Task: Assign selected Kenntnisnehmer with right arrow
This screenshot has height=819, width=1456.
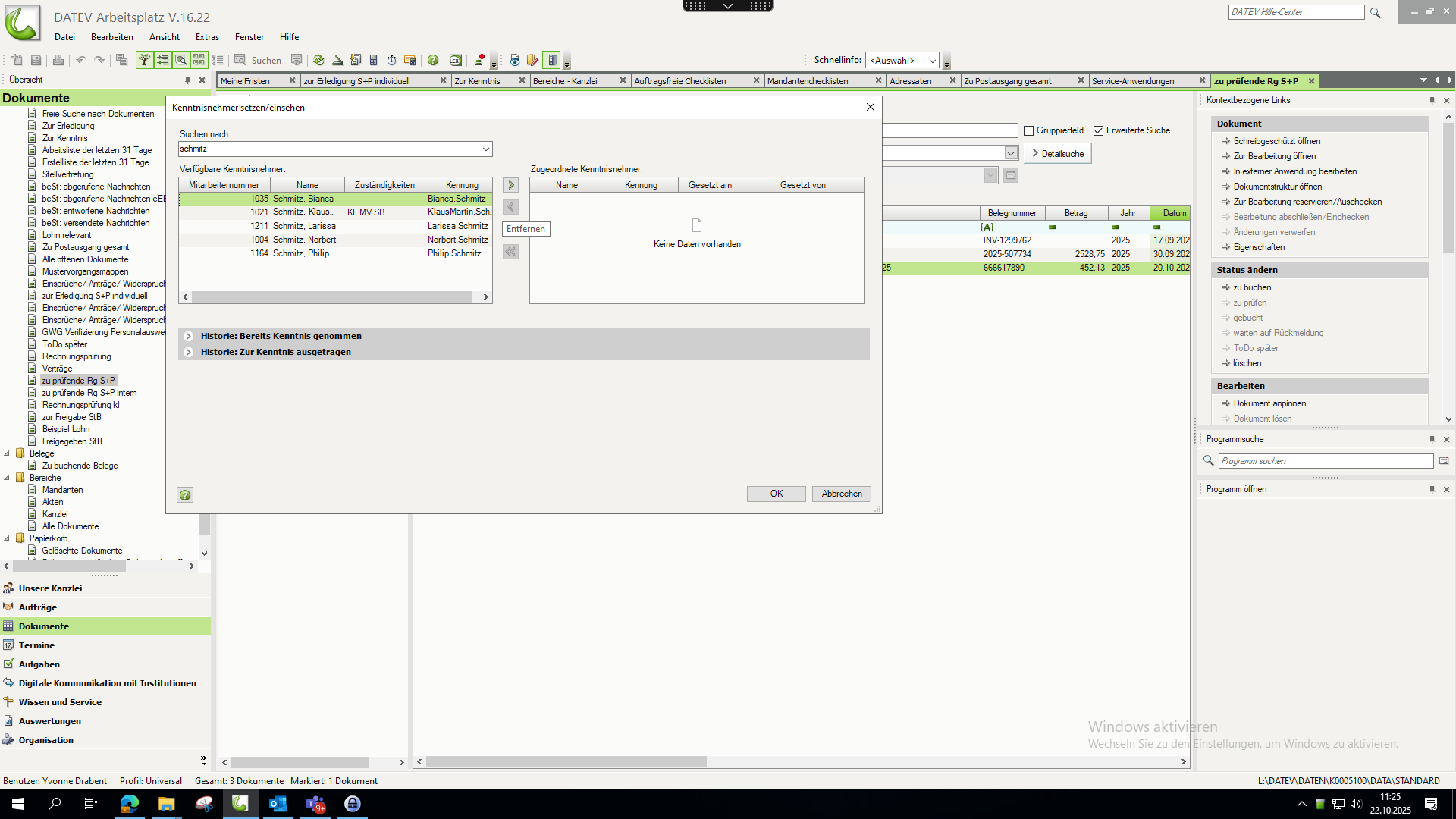Action: (x=511, y=185)
